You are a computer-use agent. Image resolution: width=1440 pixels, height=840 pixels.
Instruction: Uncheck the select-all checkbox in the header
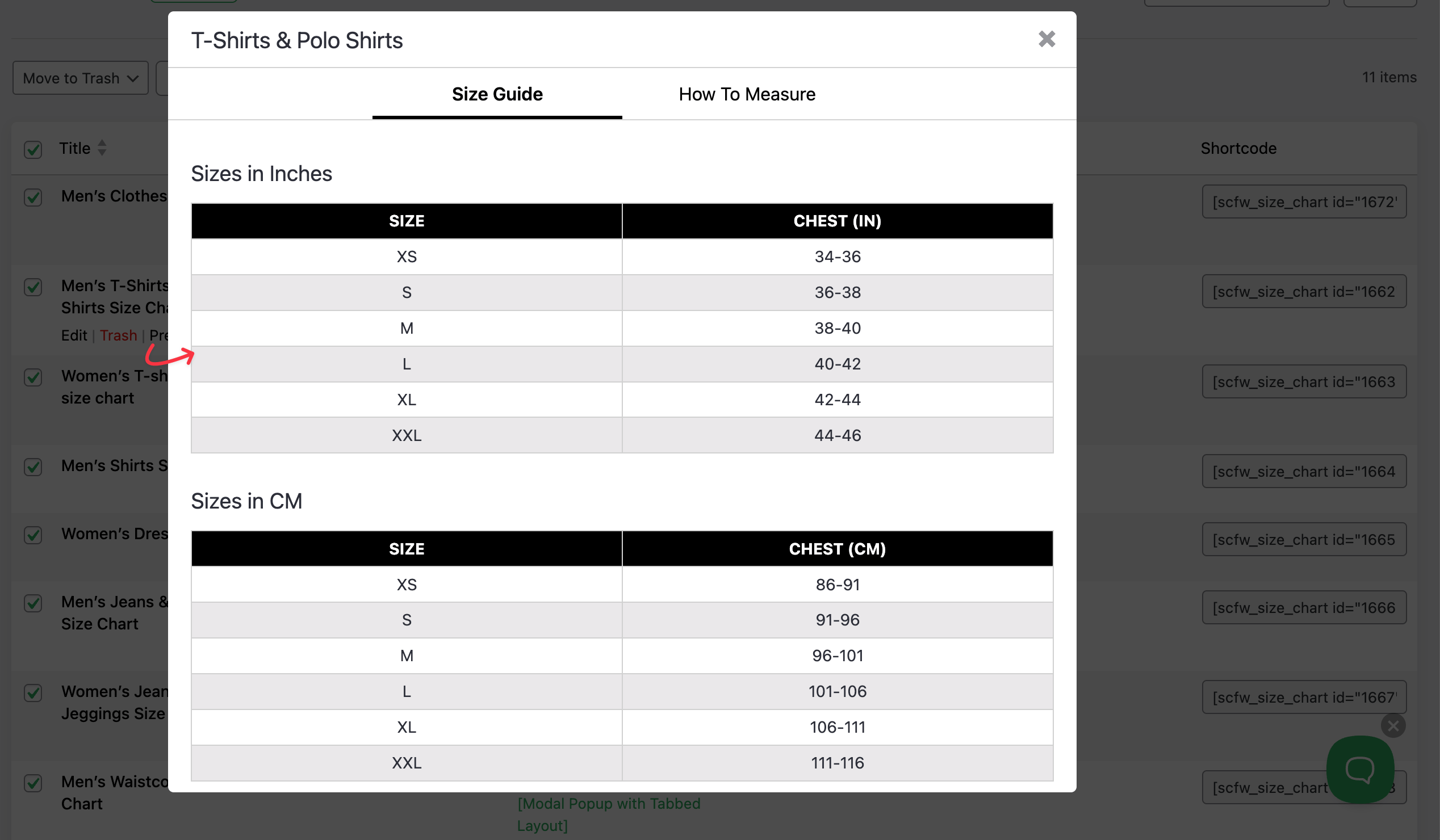32,150
